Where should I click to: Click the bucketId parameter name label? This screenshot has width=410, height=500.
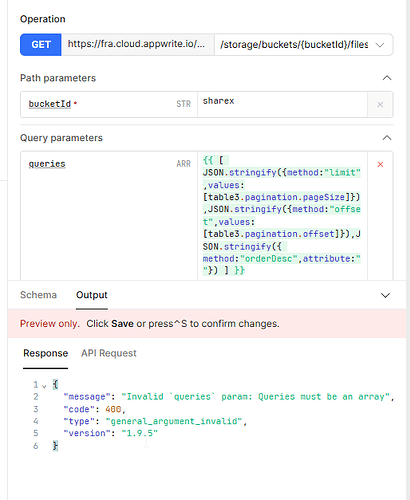[50, 104]
